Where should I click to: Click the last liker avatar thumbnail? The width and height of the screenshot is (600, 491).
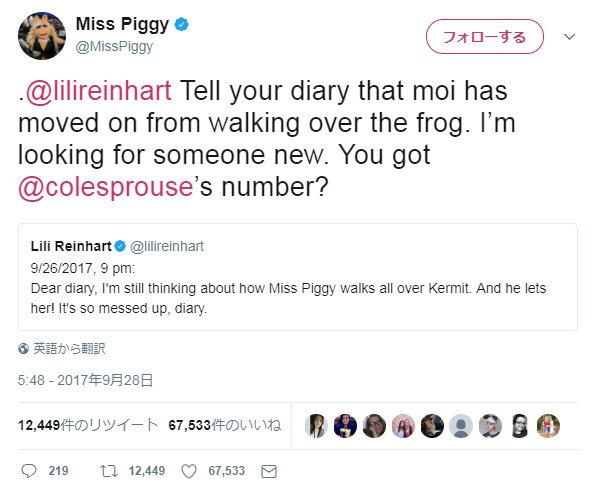click(x=548, y=424)
